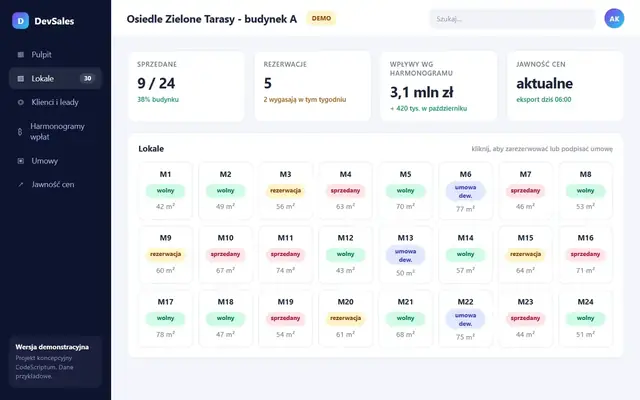The height and width of the screenshot is (400, 640).
Task: Click the DEMO badge
Action: point(321,18)
